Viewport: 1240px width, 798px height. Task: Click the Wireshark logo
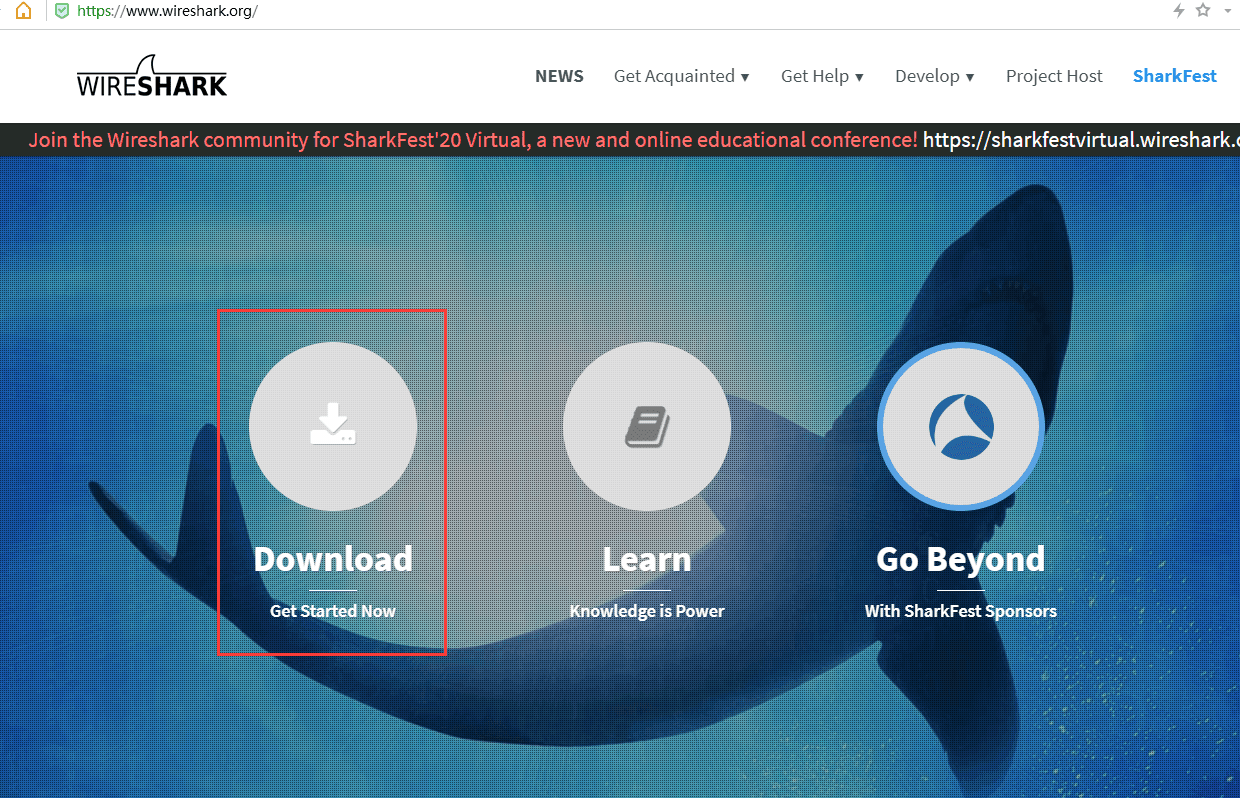tap(152, 75)
